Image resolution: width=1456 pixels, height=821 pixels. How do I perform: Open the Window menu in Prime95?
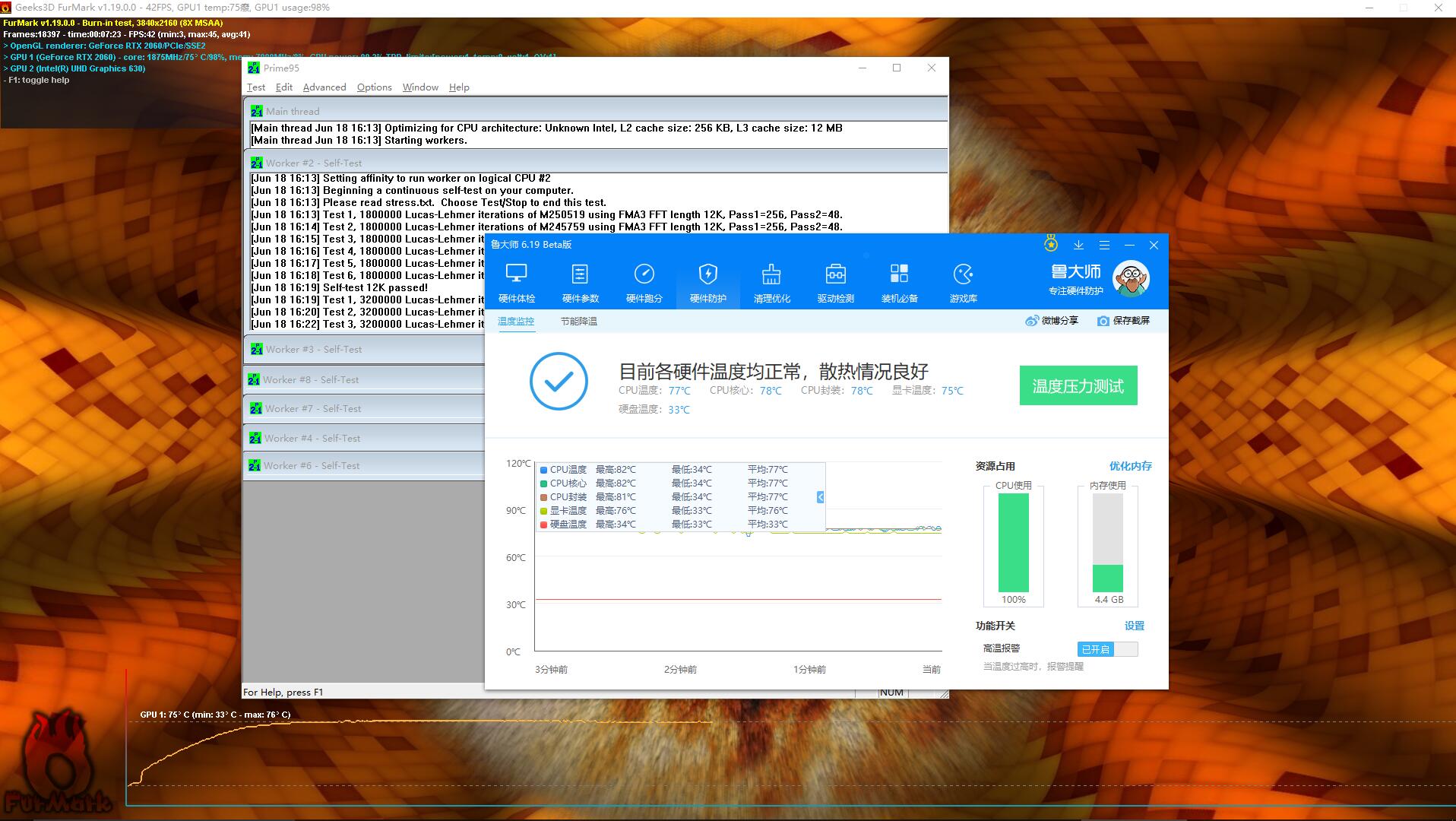(420, 87)
